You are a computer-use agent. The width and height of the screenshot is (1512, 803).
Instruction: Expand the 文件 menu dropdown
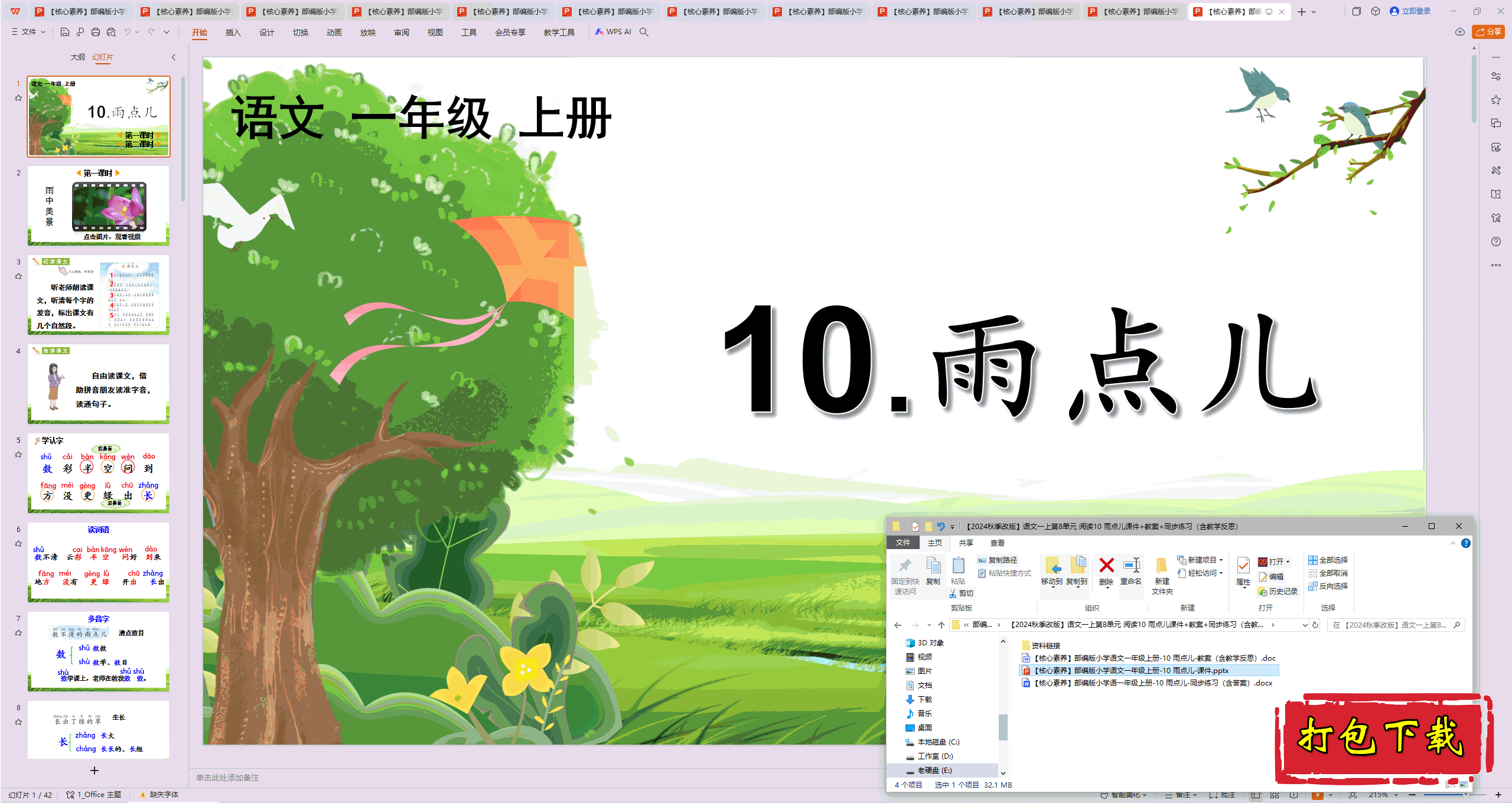pos(29,32)
